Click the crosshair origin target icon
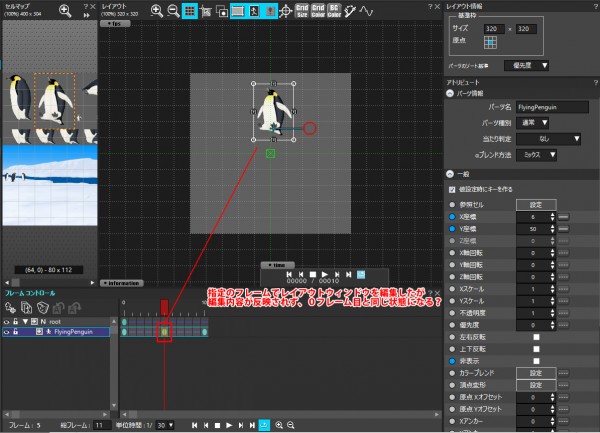Screen dimensions: 600x433 (285, 11)
